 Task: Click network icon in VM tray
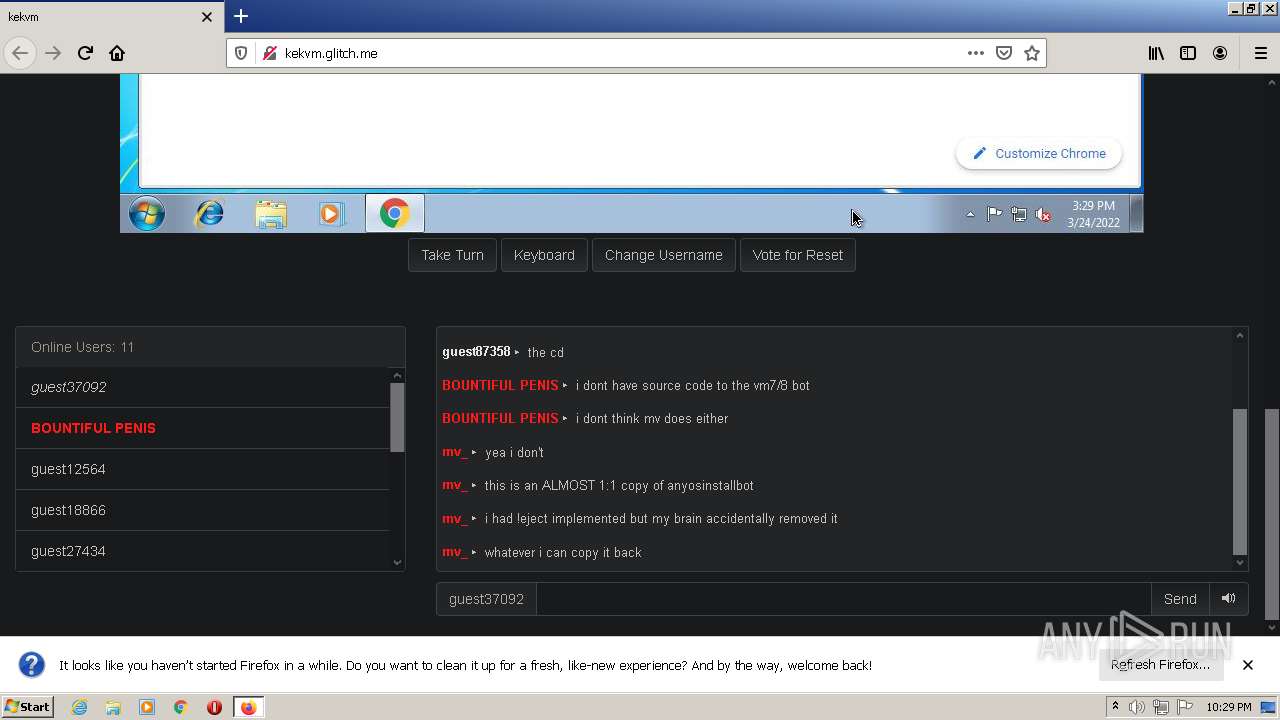coord(1018,214)
